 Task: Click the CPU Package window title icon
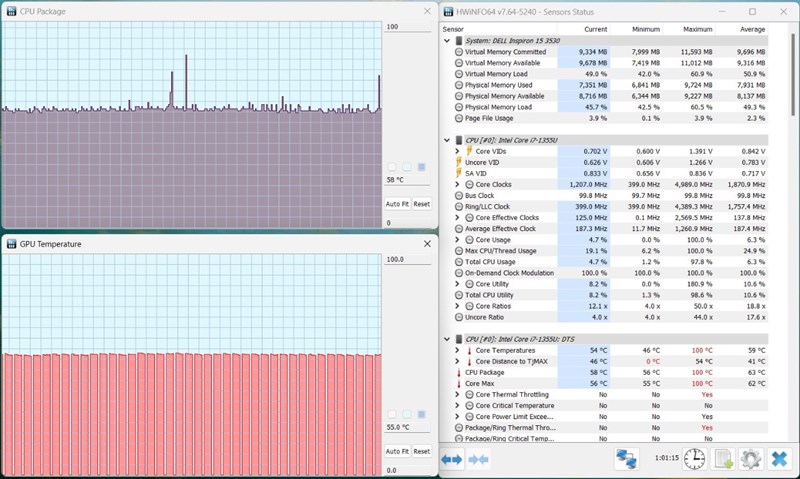pos(11,11)
